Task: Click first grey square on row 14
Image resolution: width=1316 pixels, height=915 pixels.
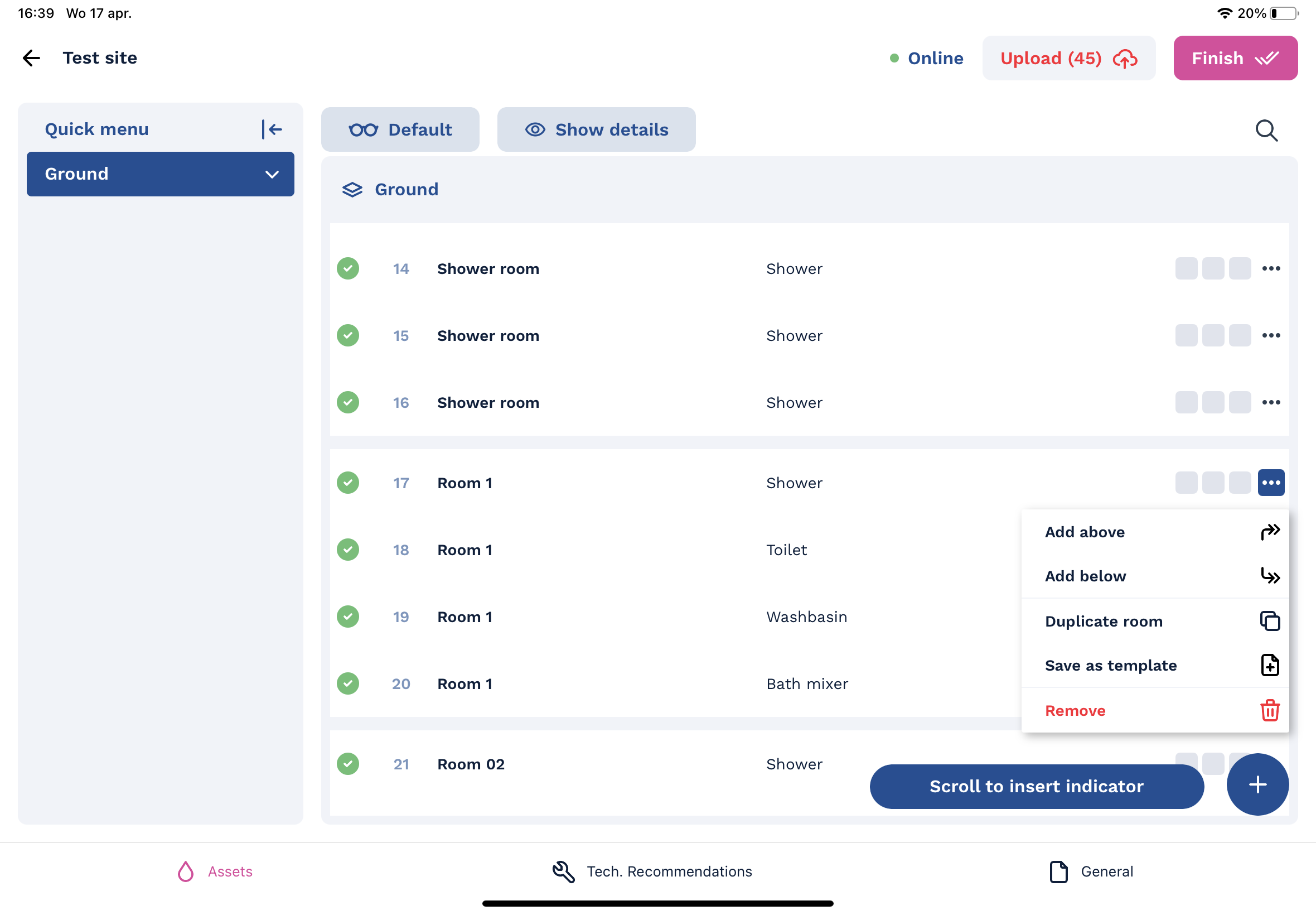Action: [x=1186, y=268]
